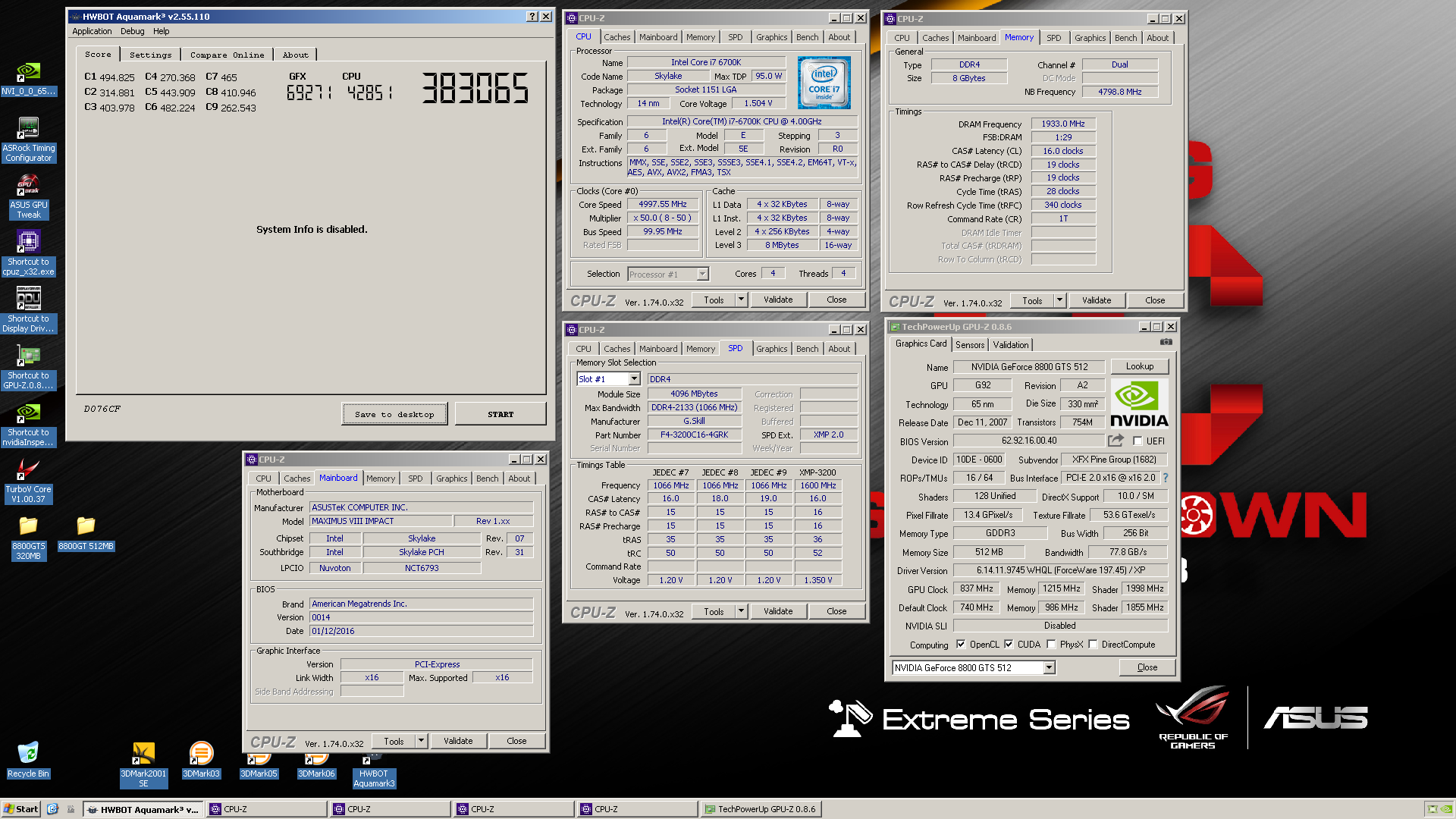1456x819 pixels.
Task: Toggle the CUDA checkbox in GPU-Z
Action: point(1009,645)
